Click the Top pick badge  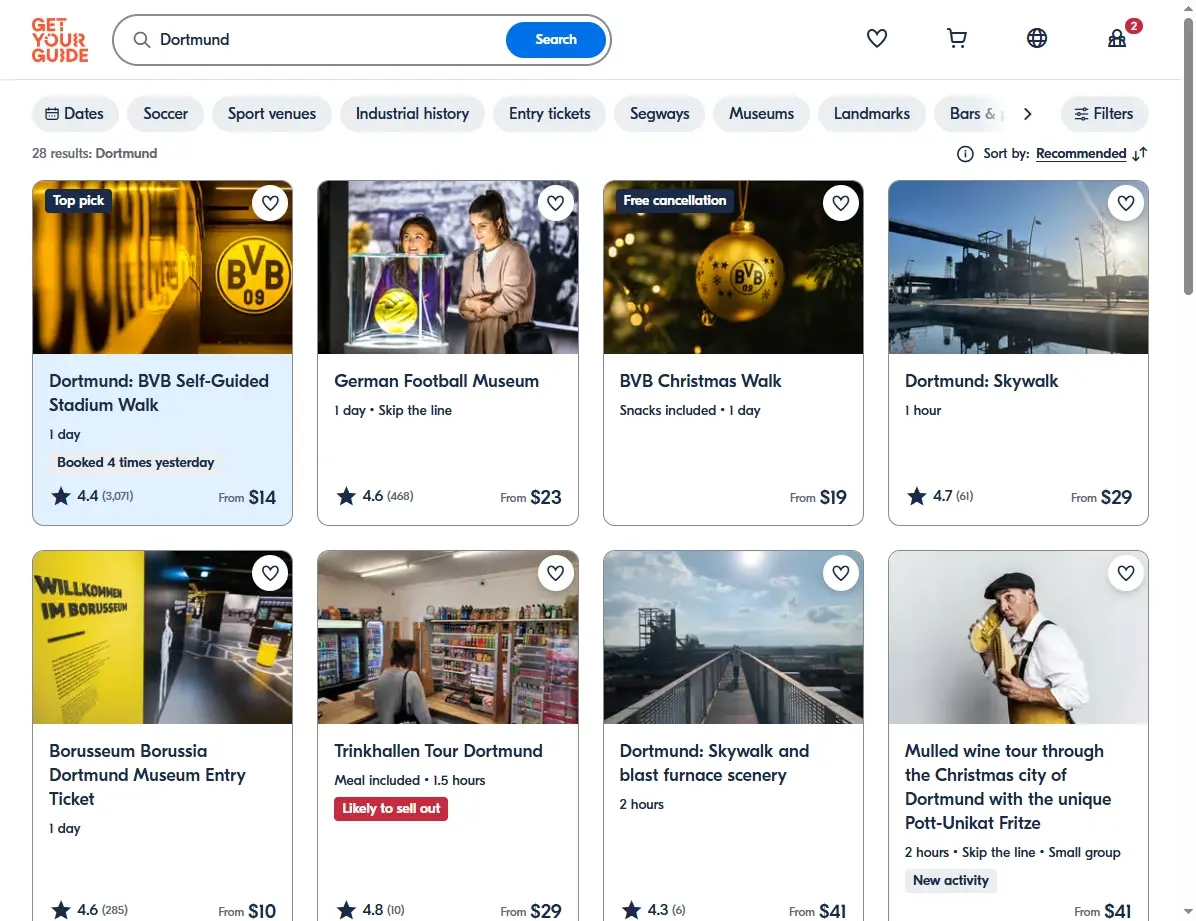tap(79, 201)
